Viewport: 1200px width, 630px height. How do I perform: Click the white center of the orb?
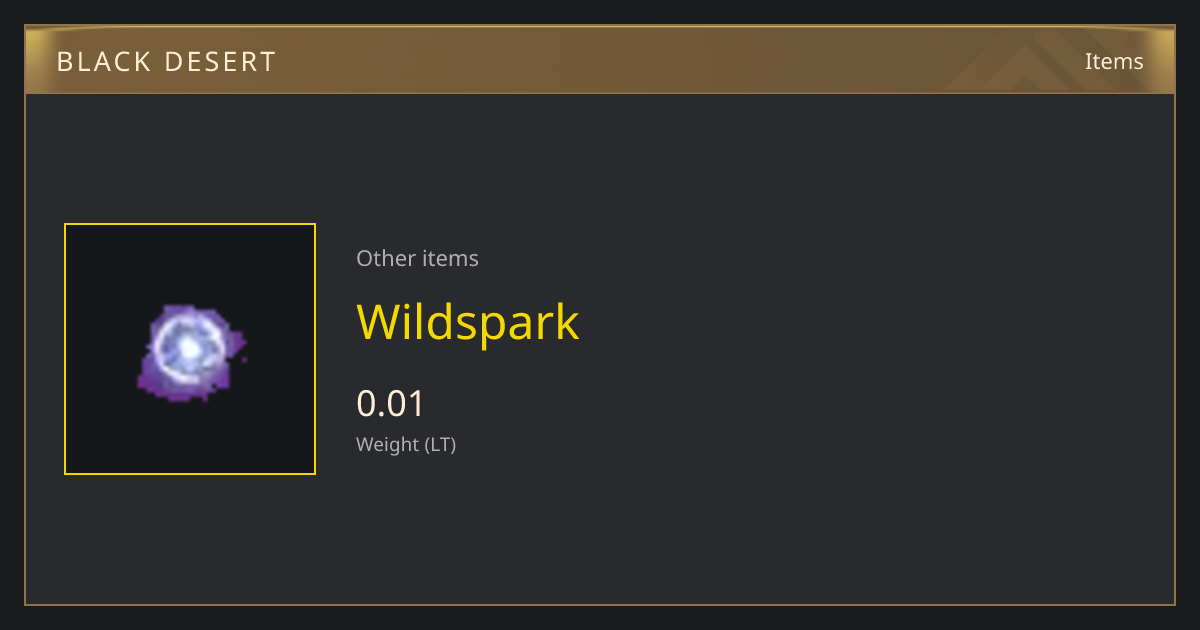click(x=188, y=347)
